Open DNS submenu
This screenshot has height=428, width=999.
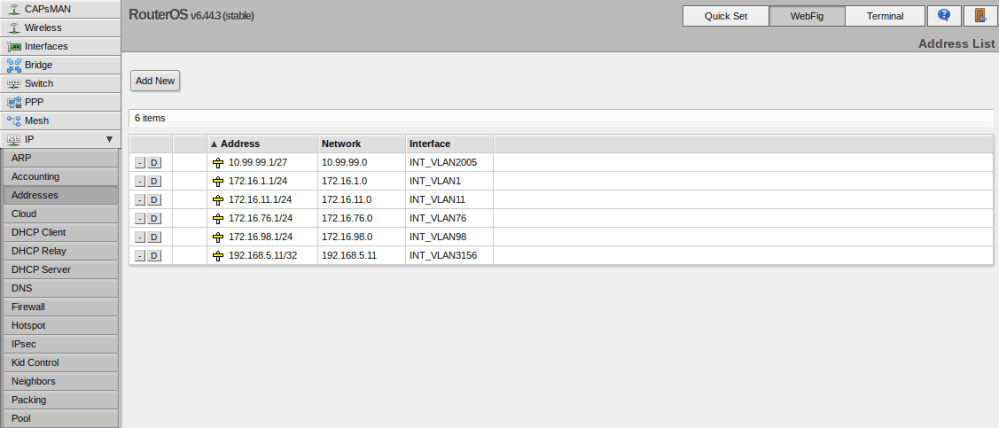point(60,288)
